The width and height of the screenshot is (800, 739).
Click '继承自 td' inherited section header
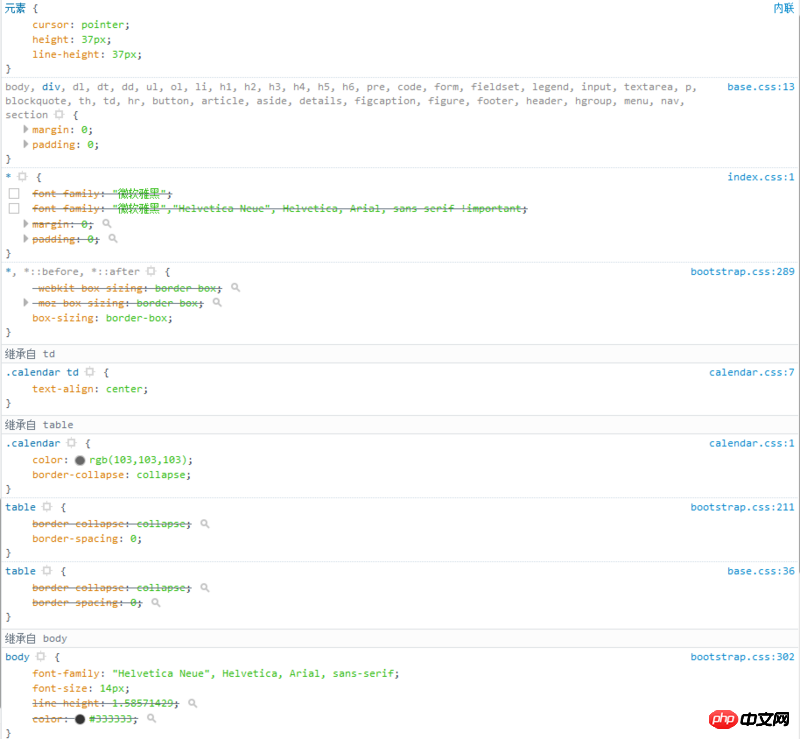(30, 354)
